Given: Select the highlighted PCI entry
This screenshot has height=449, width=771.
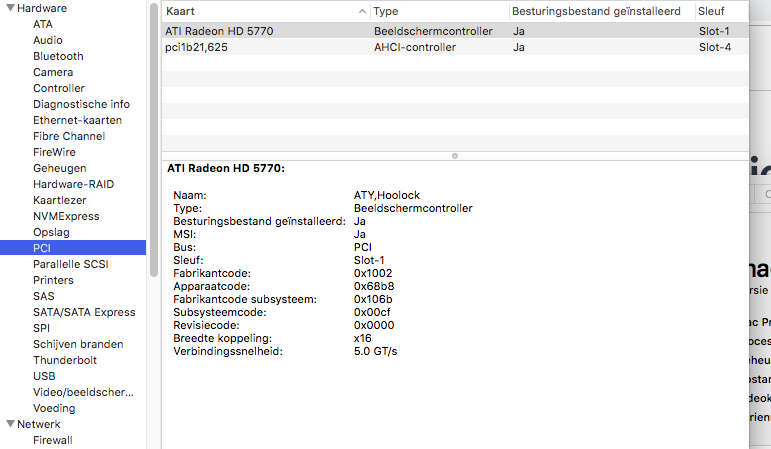Looking at the screenshot, I should [73, 248].
